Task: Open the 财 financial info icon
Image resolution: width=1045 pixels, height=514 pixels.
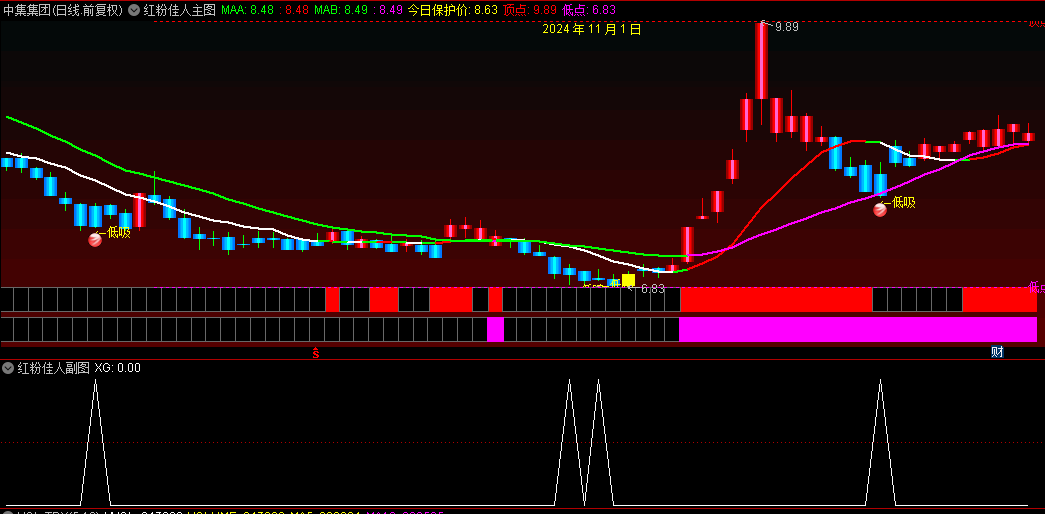Action: tap(997, 352)
